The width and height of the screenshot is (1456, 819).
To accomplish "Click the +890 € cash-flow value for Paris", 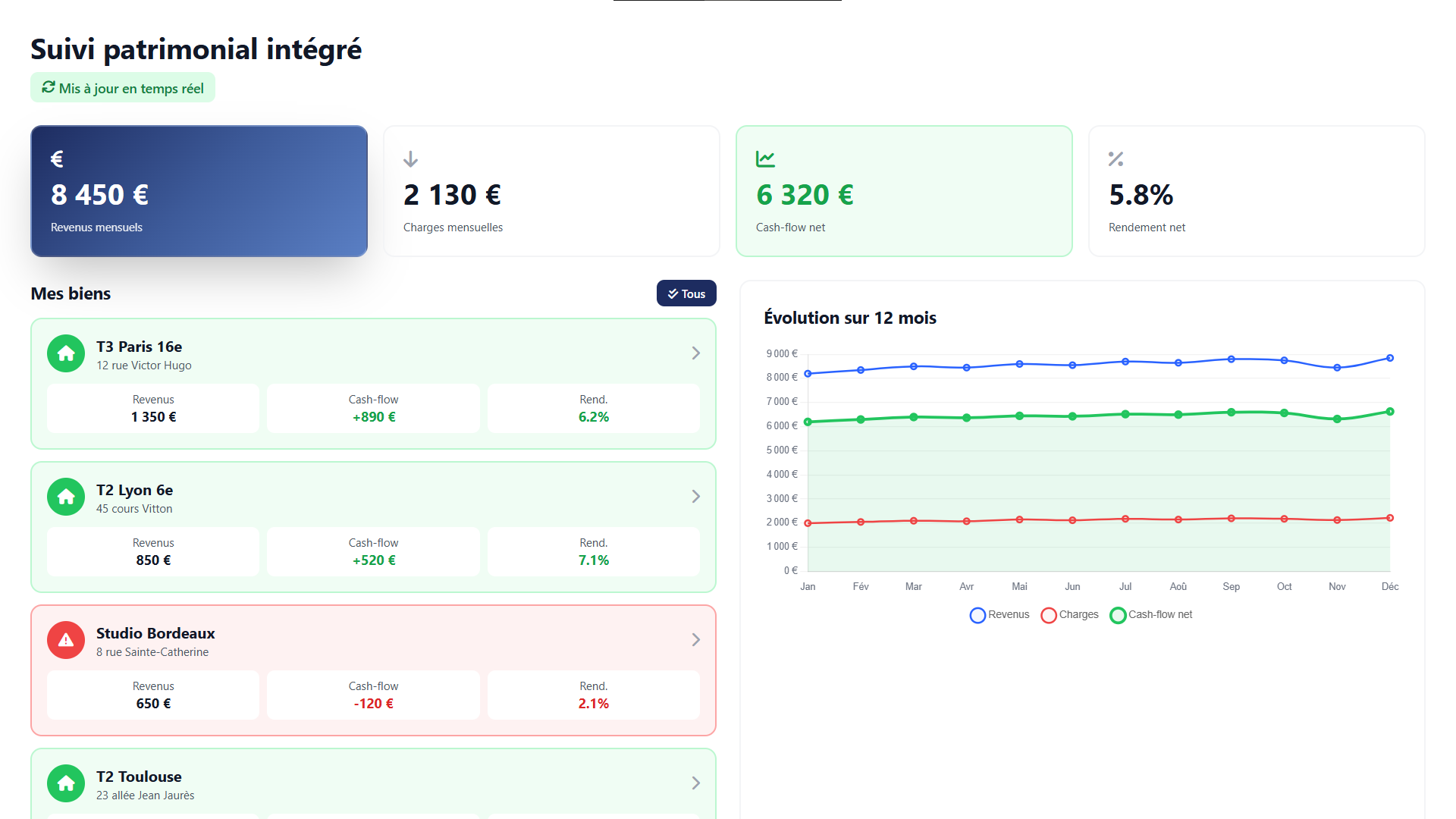I will 373,417.
